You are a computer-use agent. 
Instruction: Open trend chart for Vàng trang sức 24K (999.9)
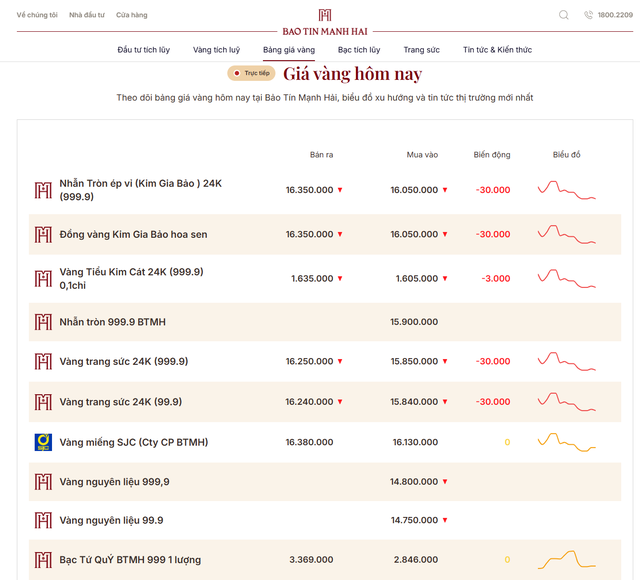tap(567, 361)
